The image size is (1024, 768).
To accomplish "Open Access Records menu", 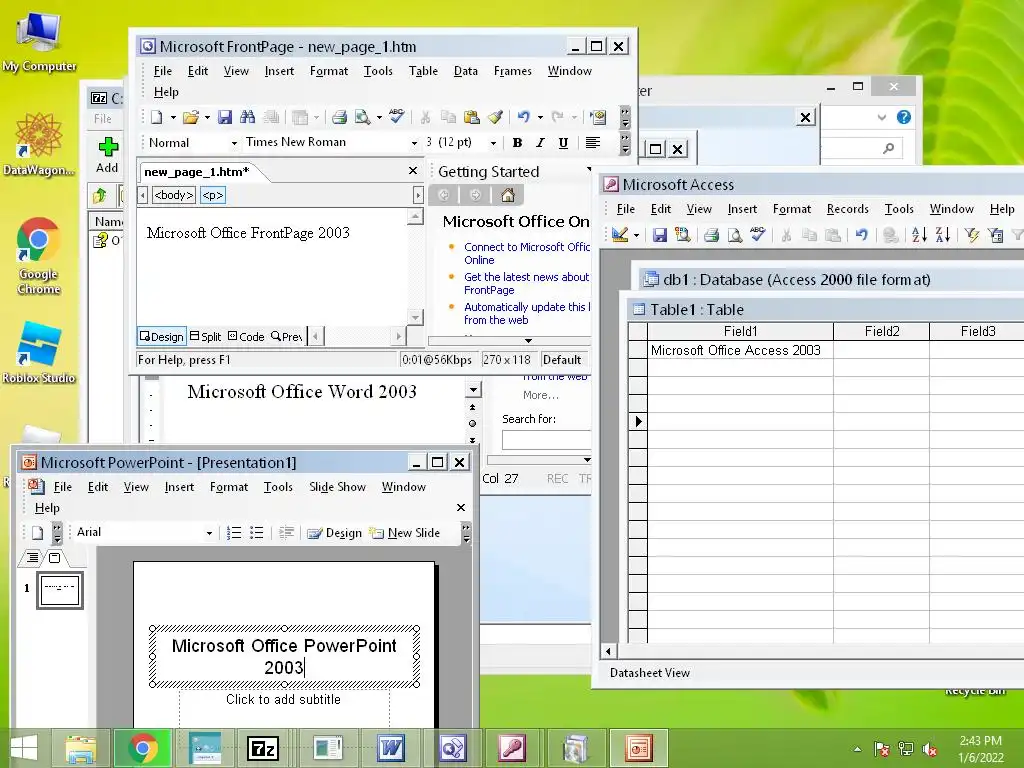I will coord(847,209).
